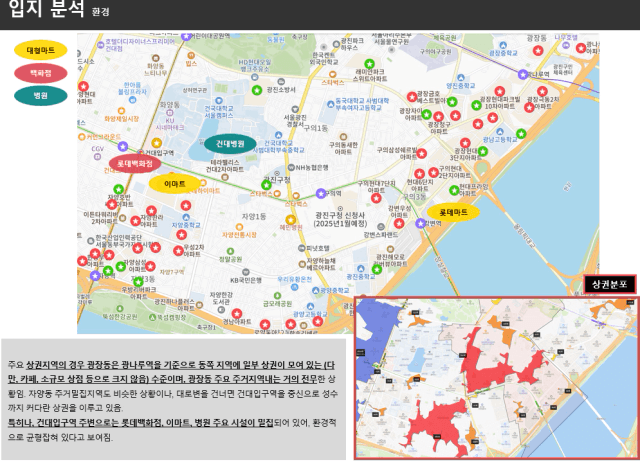Open the 상권분포 inset map
This screenshot has height=462, width=640.
pyautogui.click(x=496, y=378)
